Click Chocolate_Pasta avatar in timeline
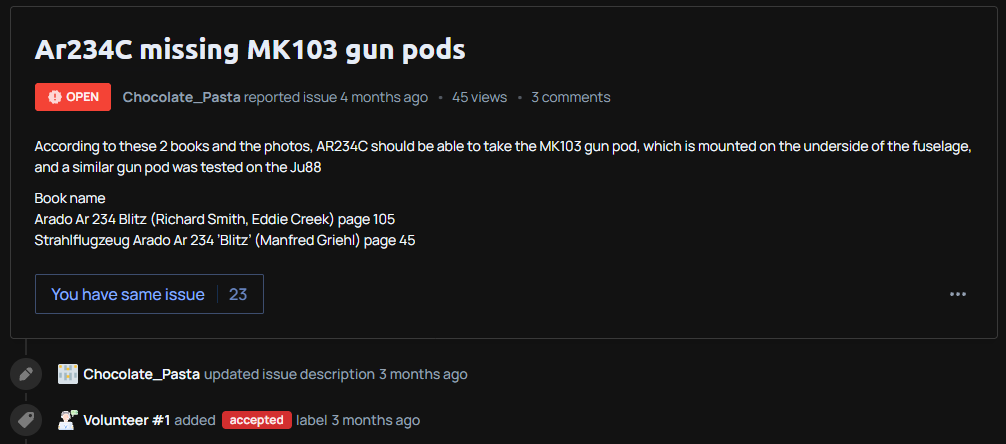Image resolution: width=1006 pixels, height=444 pixels. click(x=68, y=374)
